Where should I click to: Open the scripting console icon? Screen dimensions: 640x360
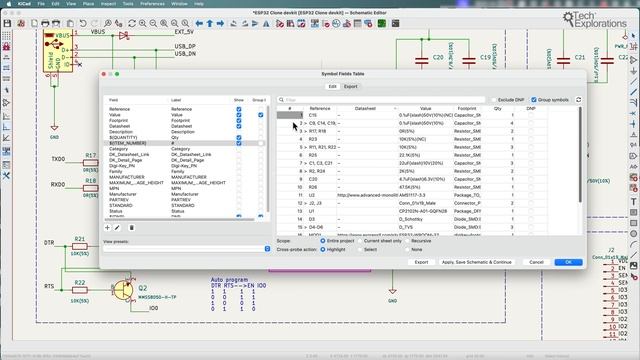click(x=395, y=24)
